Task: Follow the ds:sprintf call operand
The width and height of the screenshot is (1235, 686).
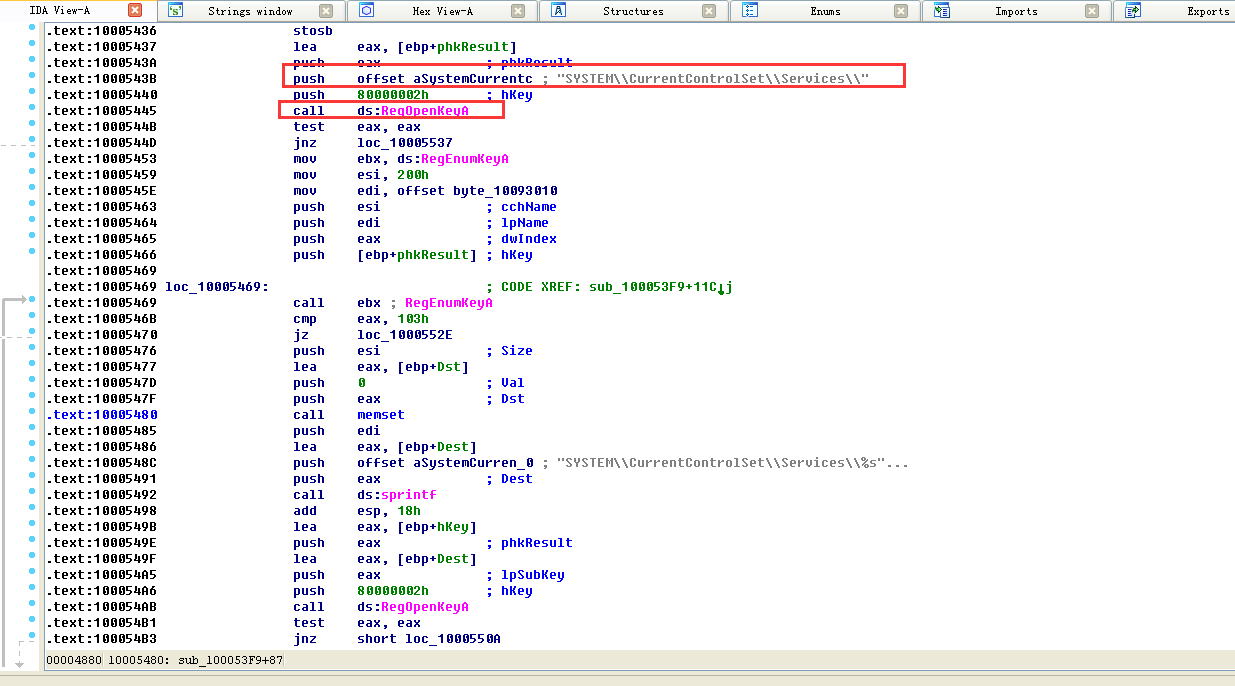Action: (x=397, y=495)
